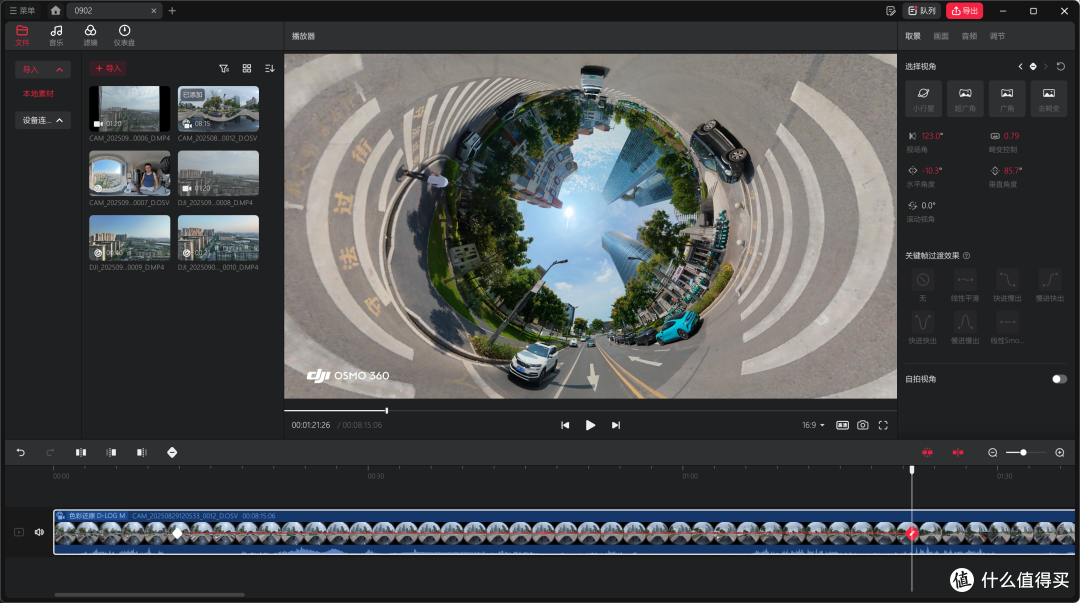Close the 0902 project tab
Viewport: 1080px width, 603px height.
pos(154,10)
